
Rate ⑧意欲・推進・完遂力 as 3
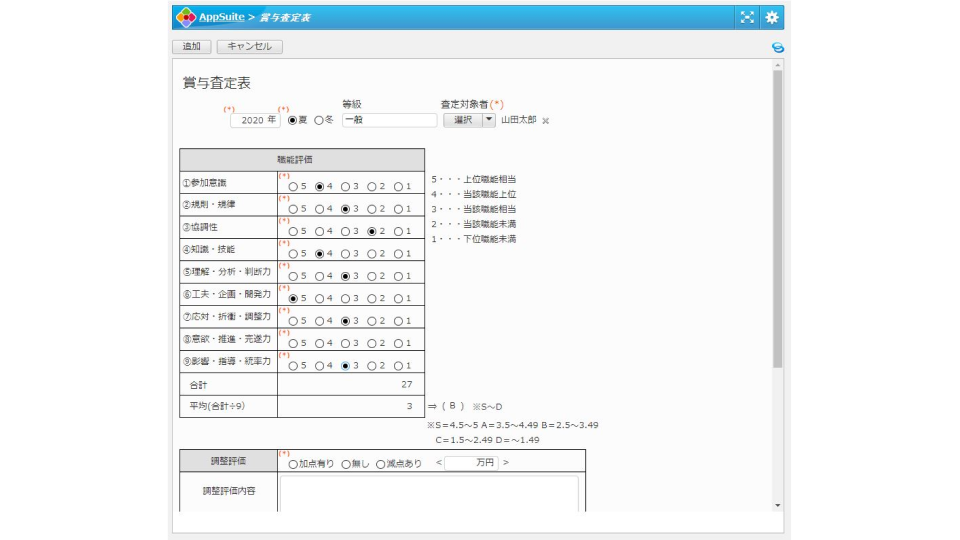pyautogui.click(x=346, y=343)
